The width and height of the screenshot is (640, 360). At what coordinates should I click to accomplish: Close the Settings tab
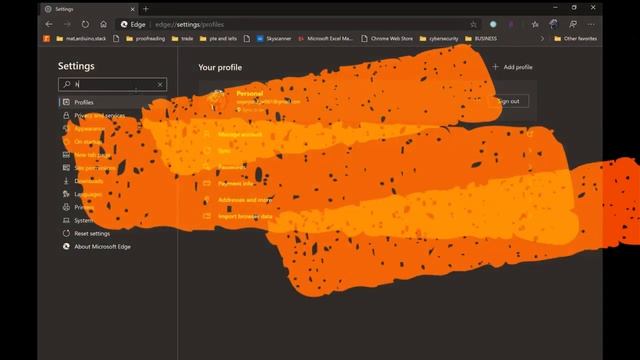coord(132,9)
